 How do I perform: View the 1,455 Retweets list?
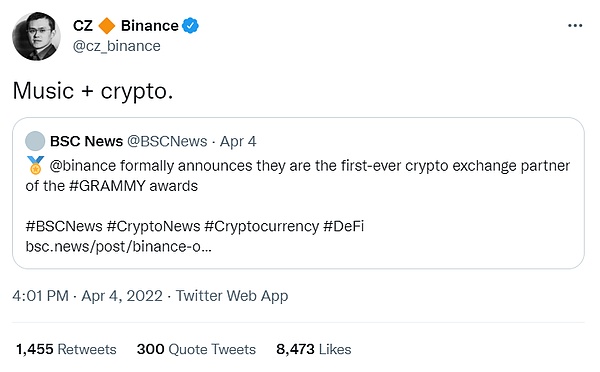[66, 349]
